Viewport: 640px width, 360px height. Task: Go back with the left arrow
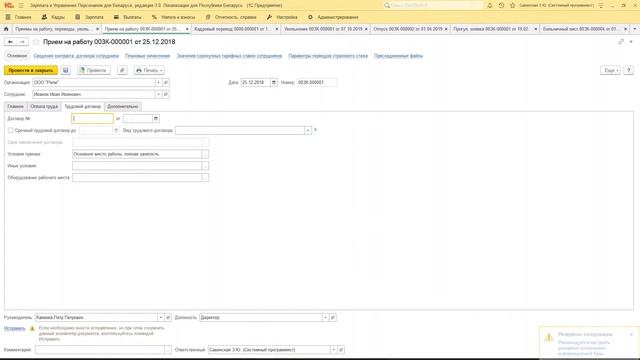(11, 42)
